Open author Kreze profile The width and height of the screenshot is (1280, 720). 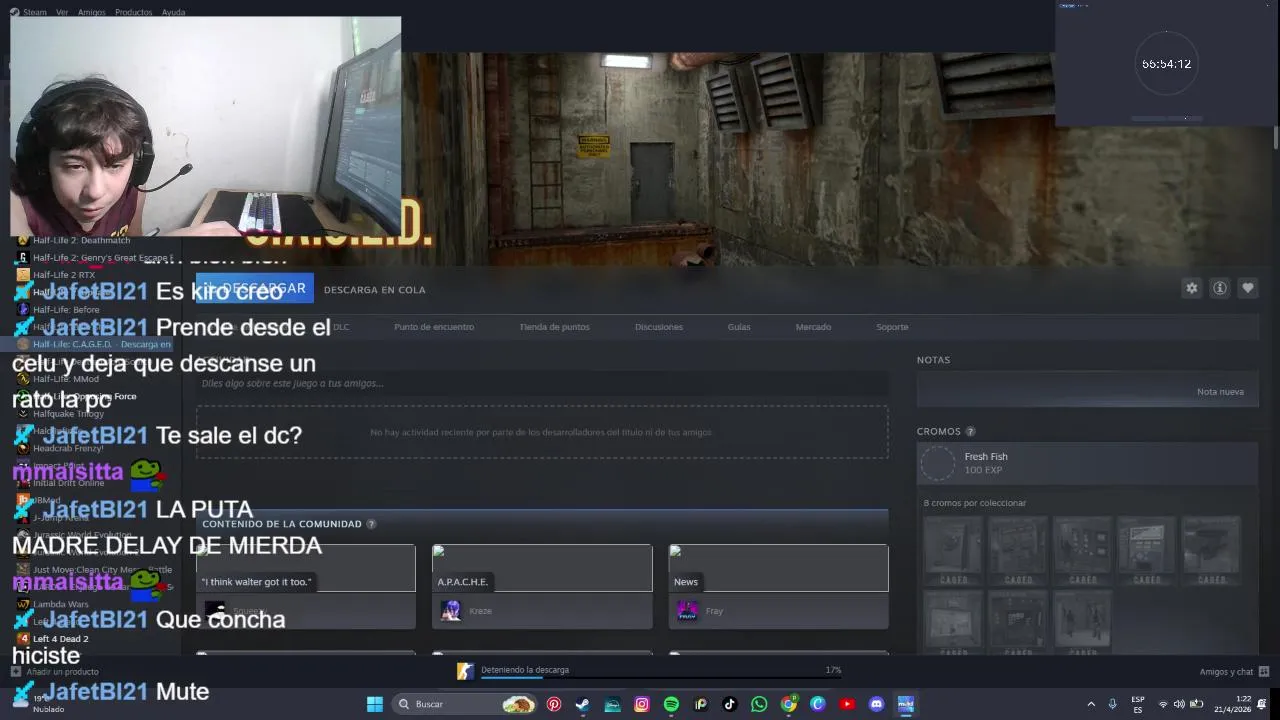coord(480,611)
